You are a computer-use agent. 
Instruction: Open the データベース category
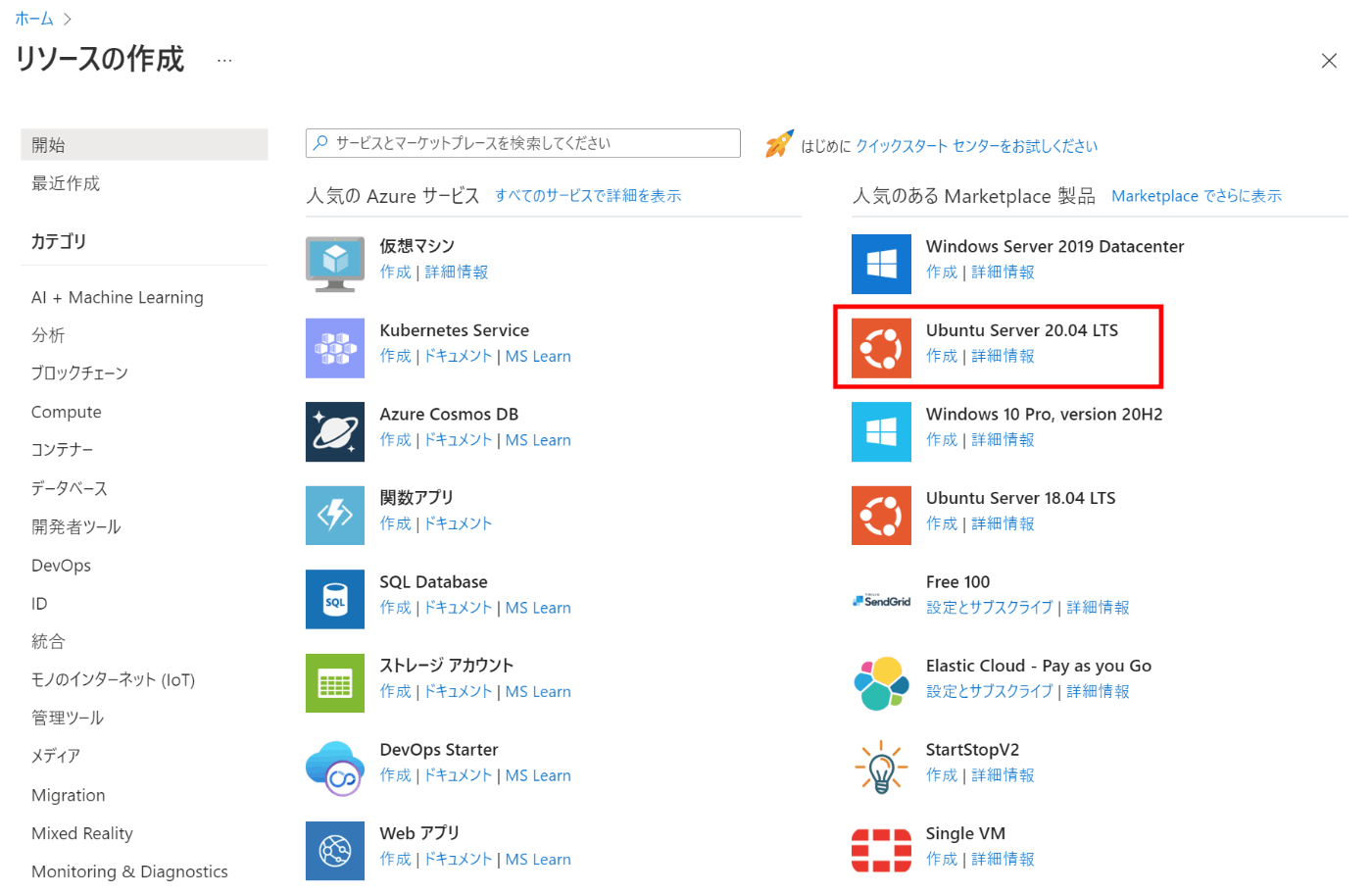pyautogui.click(x=70, y=488)
